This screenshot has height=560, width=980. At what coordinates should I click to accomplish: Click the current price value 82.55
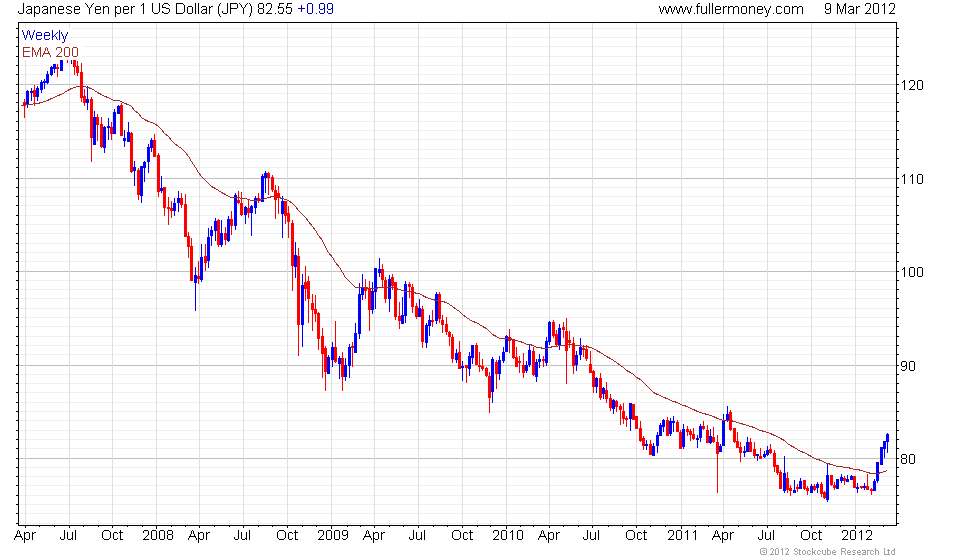tap(275, 9)
